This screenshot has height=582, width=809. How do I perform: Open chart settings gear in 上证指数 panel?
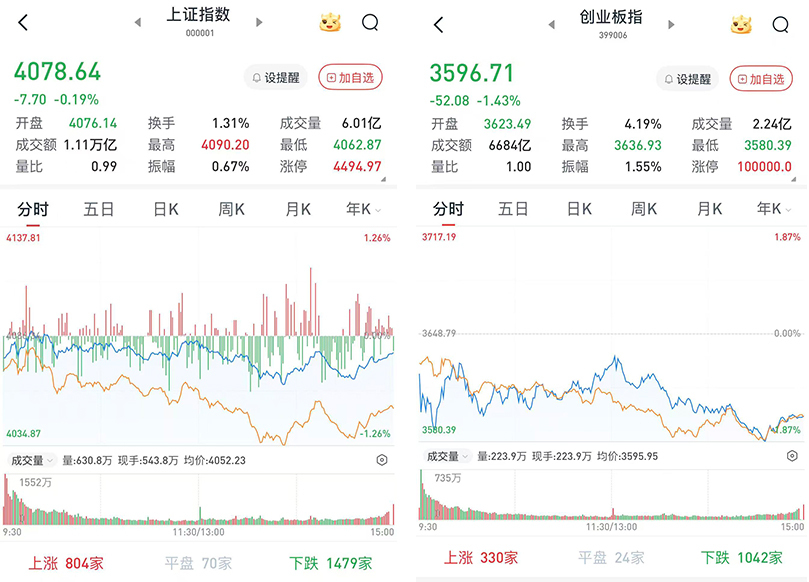382,460
